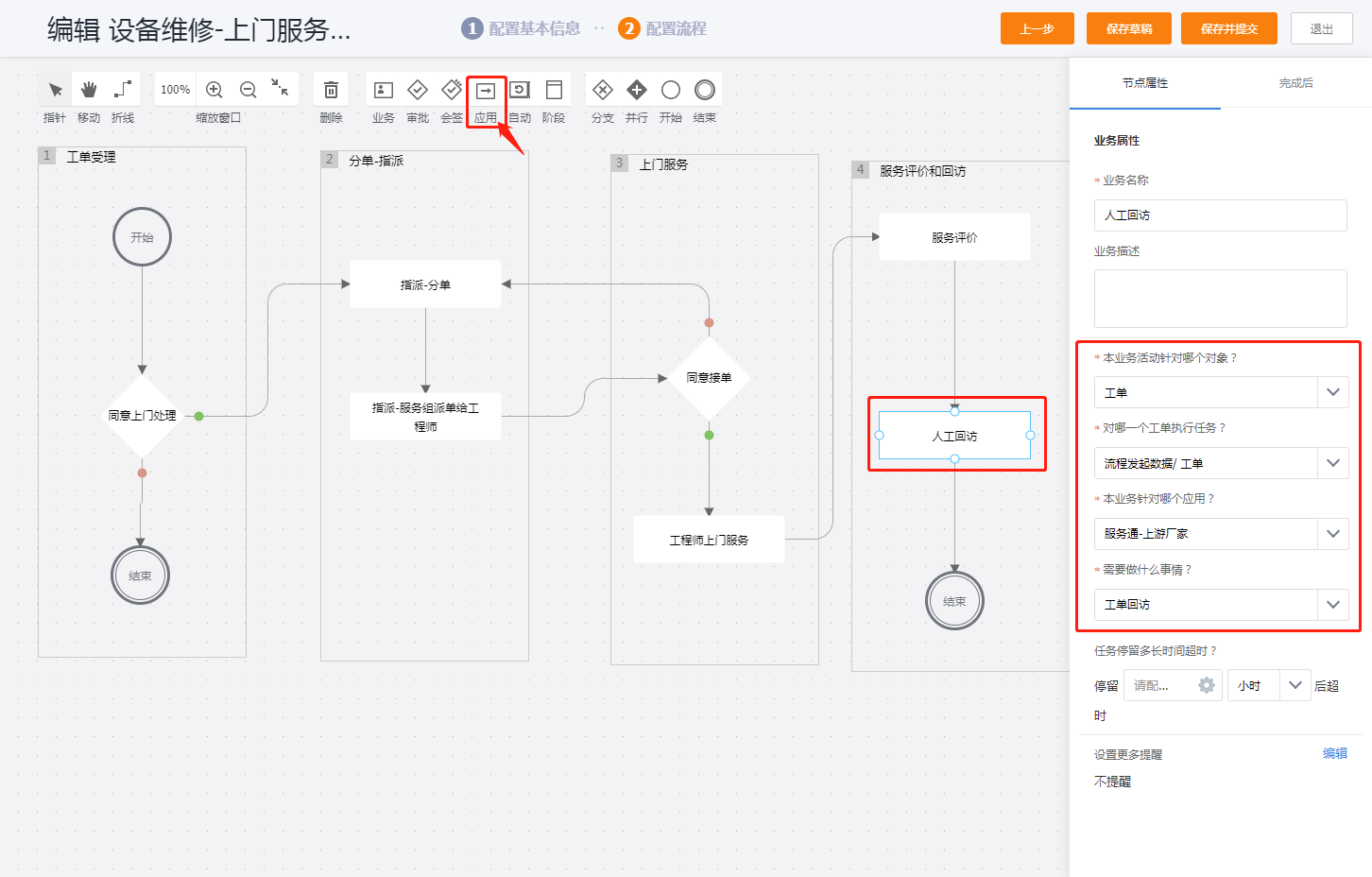The image size is (1372, 877).
Task: Select the move (移动) hand tool
Action: (89, 90)
